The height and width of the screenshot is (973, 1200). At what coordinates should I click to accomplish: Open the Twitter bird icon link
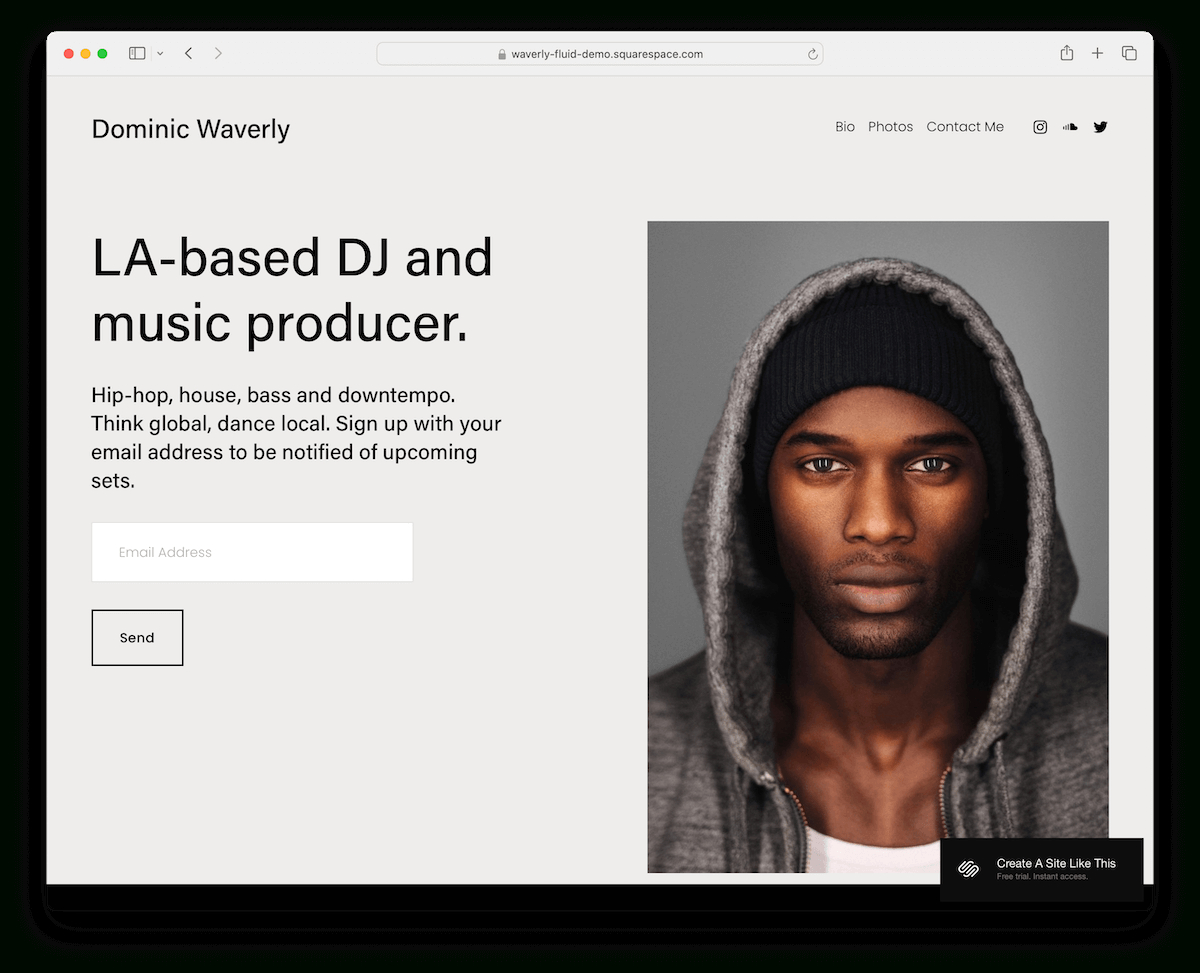click(1100, 127)
